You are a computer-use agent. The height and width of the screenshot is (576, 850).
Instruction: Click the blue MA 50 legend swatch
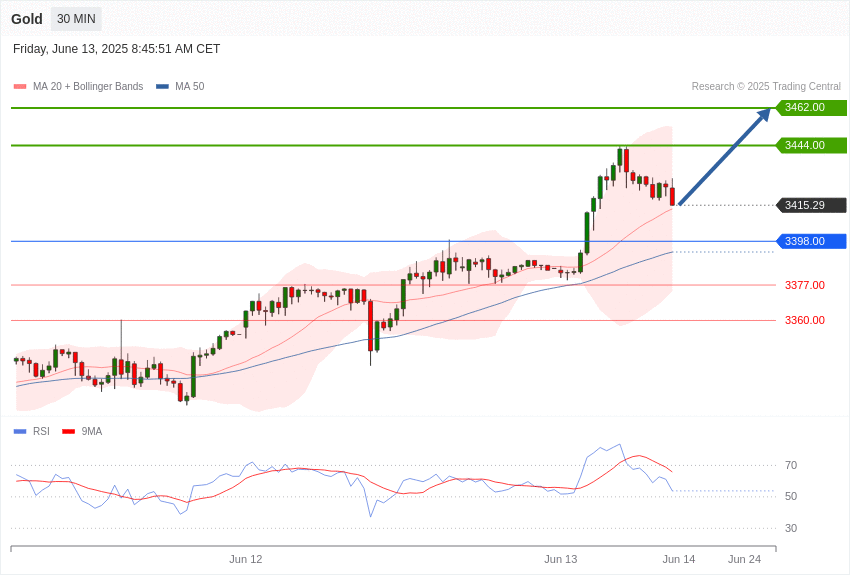[x=162, y=86]
